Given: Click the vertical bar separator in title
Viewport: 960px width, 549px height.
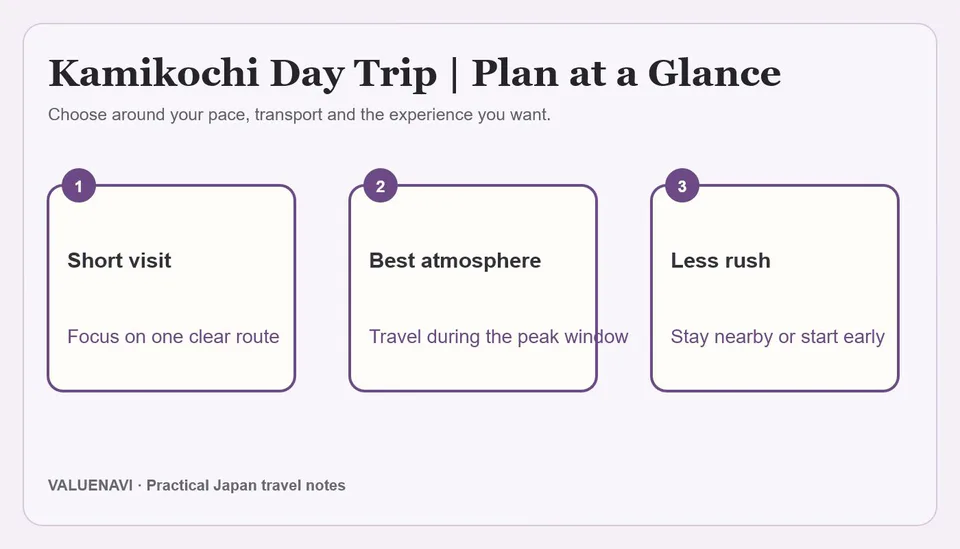Looking at the screenshot, I should [454, 74].
